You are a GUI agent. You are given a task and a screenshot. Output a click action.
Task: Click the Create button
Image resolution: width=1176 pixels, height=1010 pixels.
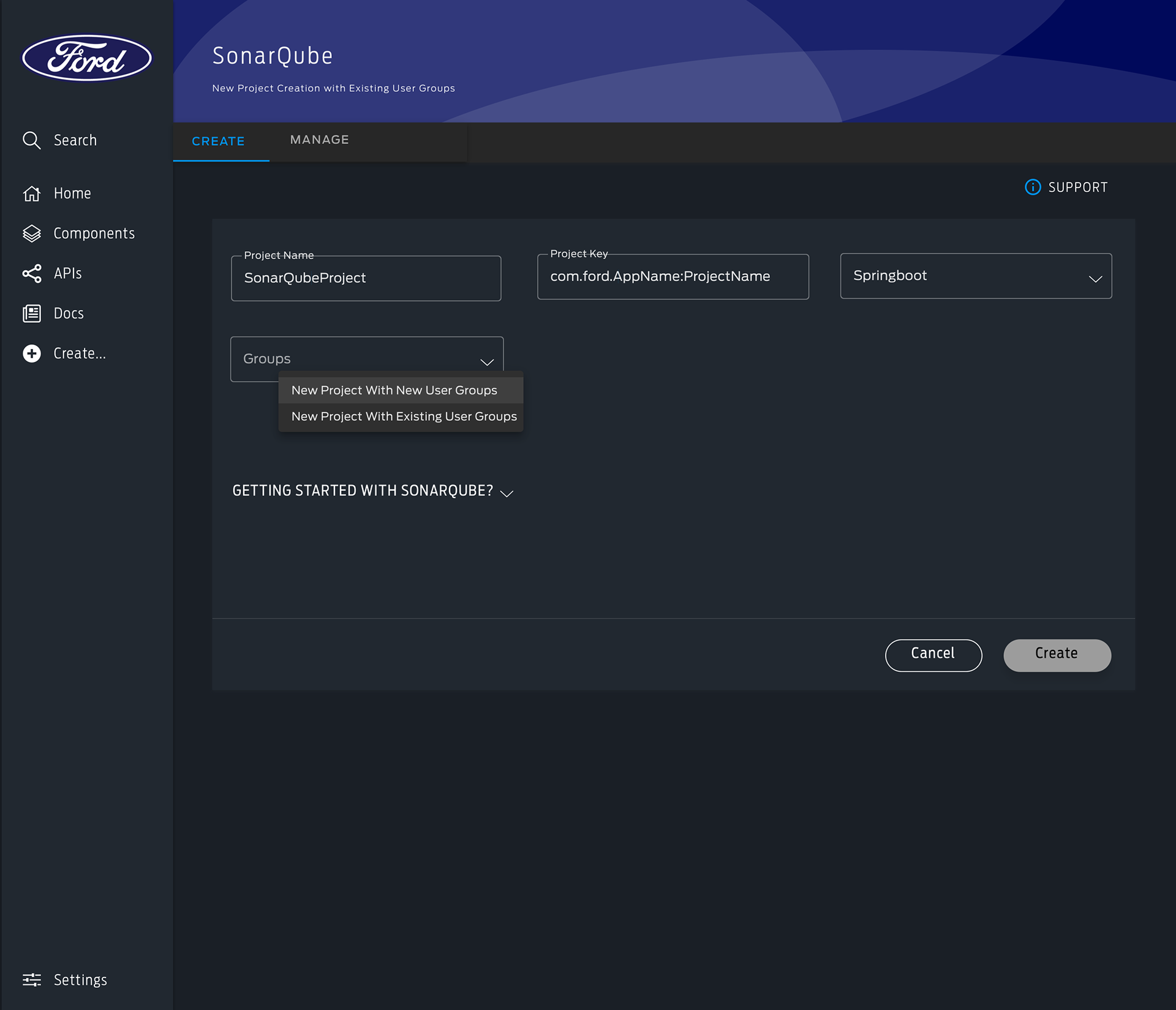(x=1057, y=655)
